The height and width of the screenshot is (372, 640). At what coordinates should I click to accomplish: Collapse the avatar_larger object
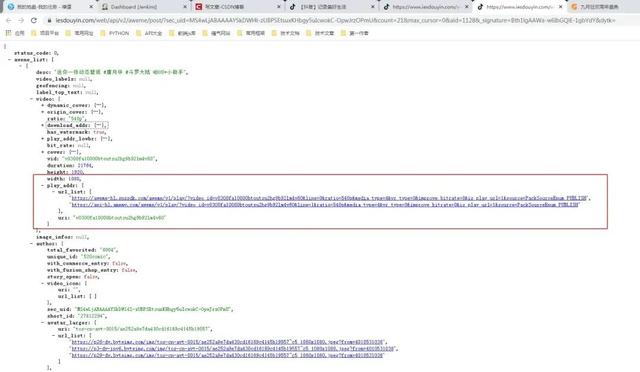coord(42,323)
